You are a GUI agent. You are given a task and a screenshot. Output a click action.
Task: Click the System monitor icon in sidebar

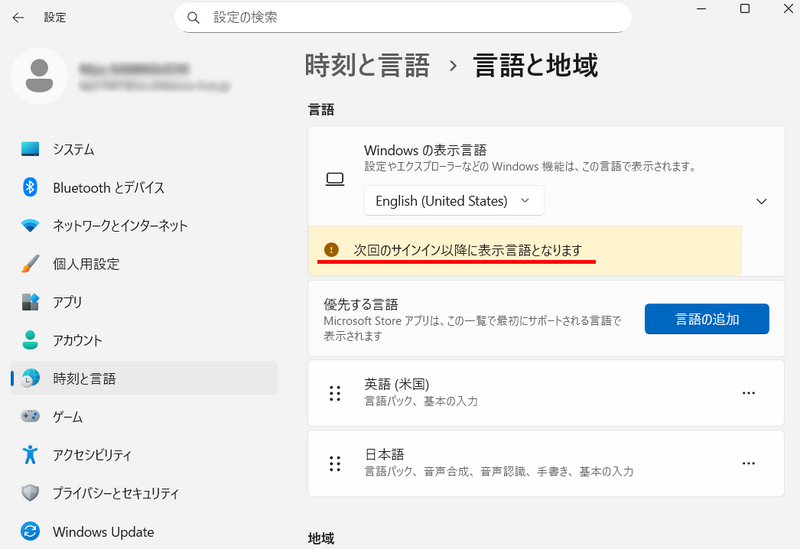30,149
